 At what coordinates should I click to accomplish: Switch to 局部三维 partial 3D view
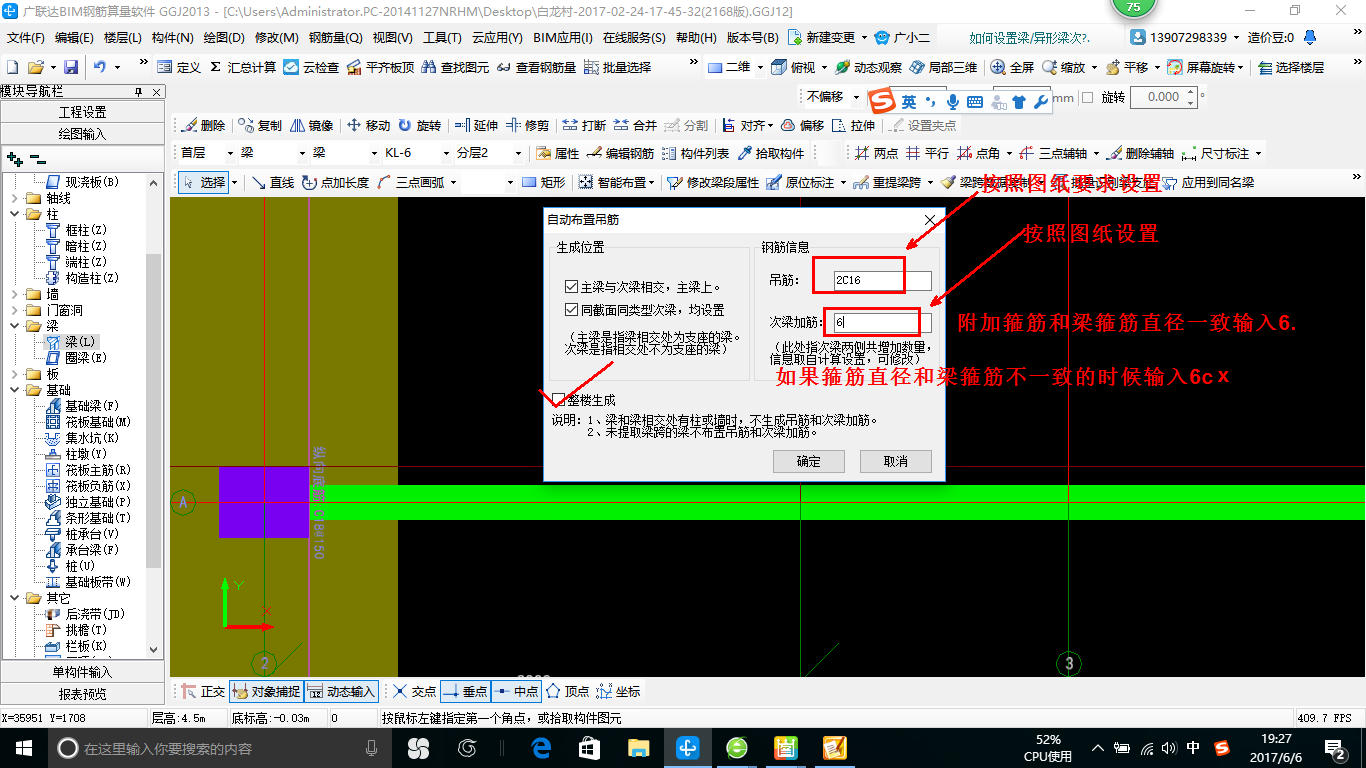click(943, 67)
